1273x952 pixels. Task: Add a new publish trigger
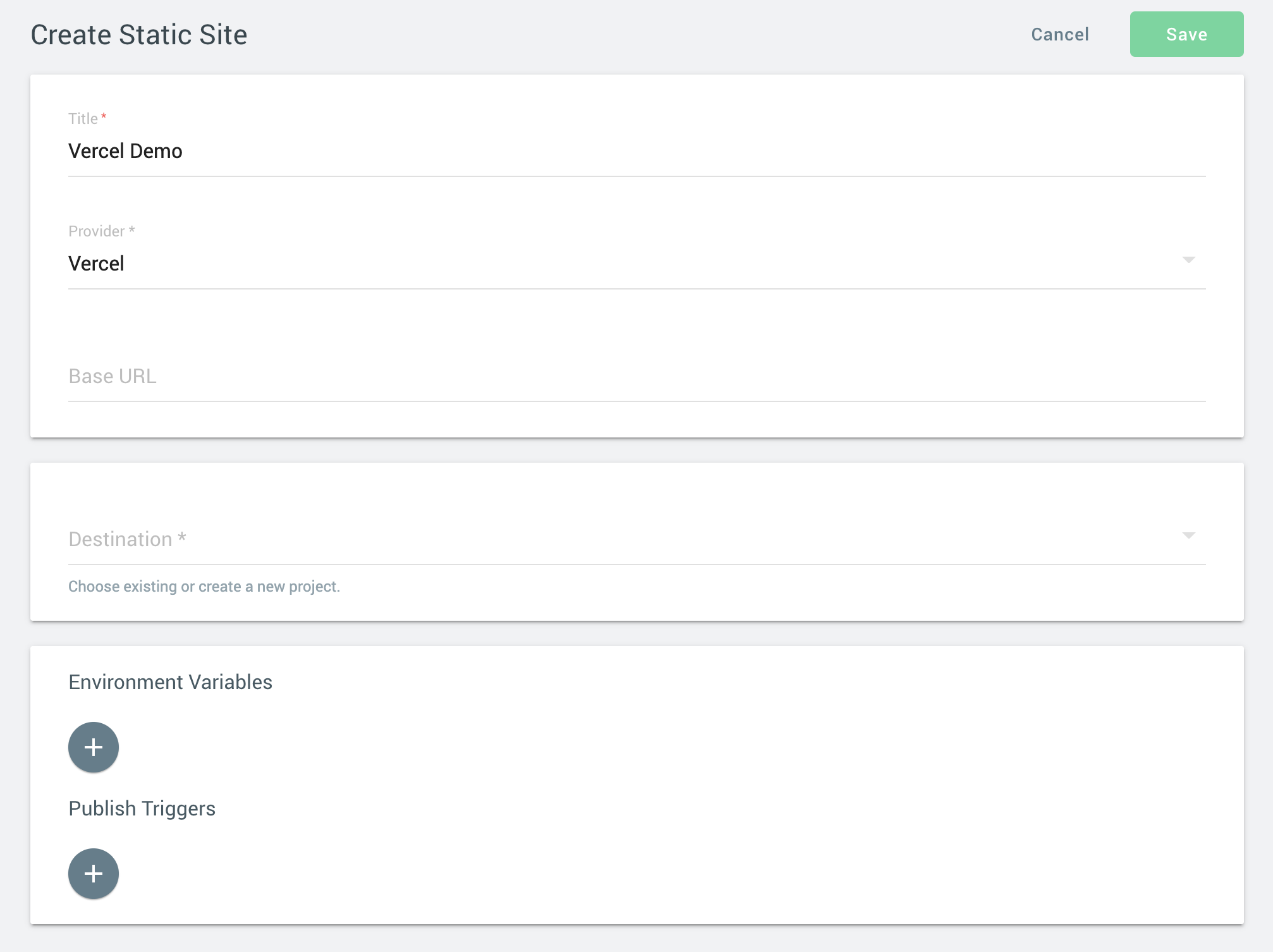click(x=94, y=874)
